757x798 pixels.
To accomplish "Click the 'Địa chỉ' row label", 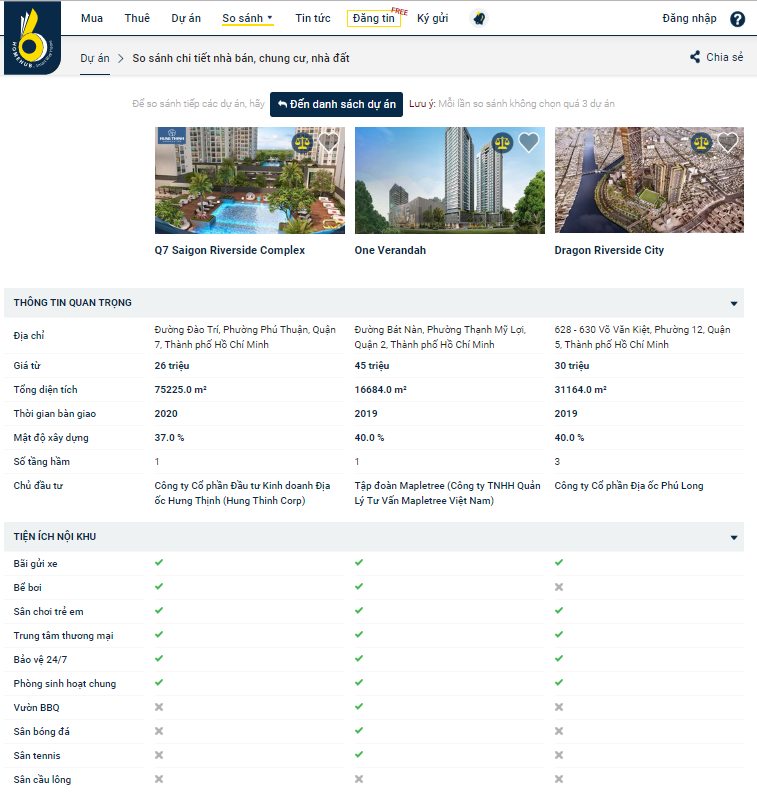I will (29, 336).
